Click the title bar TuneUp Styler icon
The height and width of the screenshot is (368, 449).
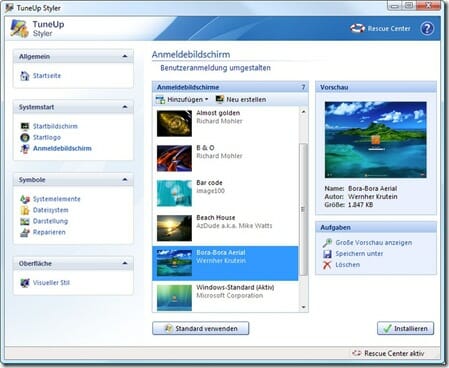(x=9, y=8)
